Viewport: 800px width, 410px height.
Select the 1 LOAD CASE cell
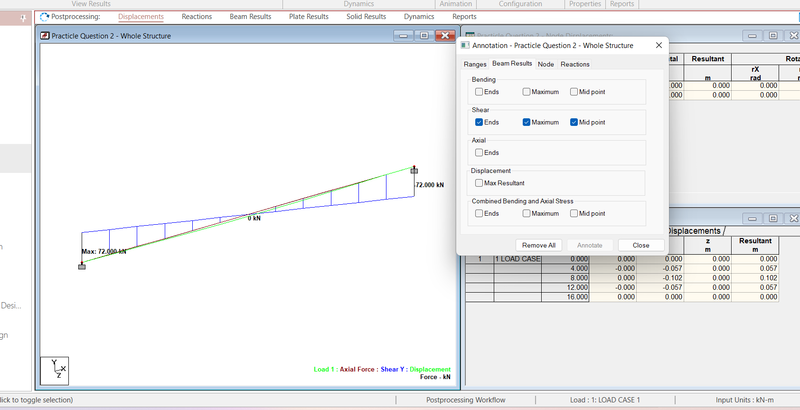click(517, 259)
